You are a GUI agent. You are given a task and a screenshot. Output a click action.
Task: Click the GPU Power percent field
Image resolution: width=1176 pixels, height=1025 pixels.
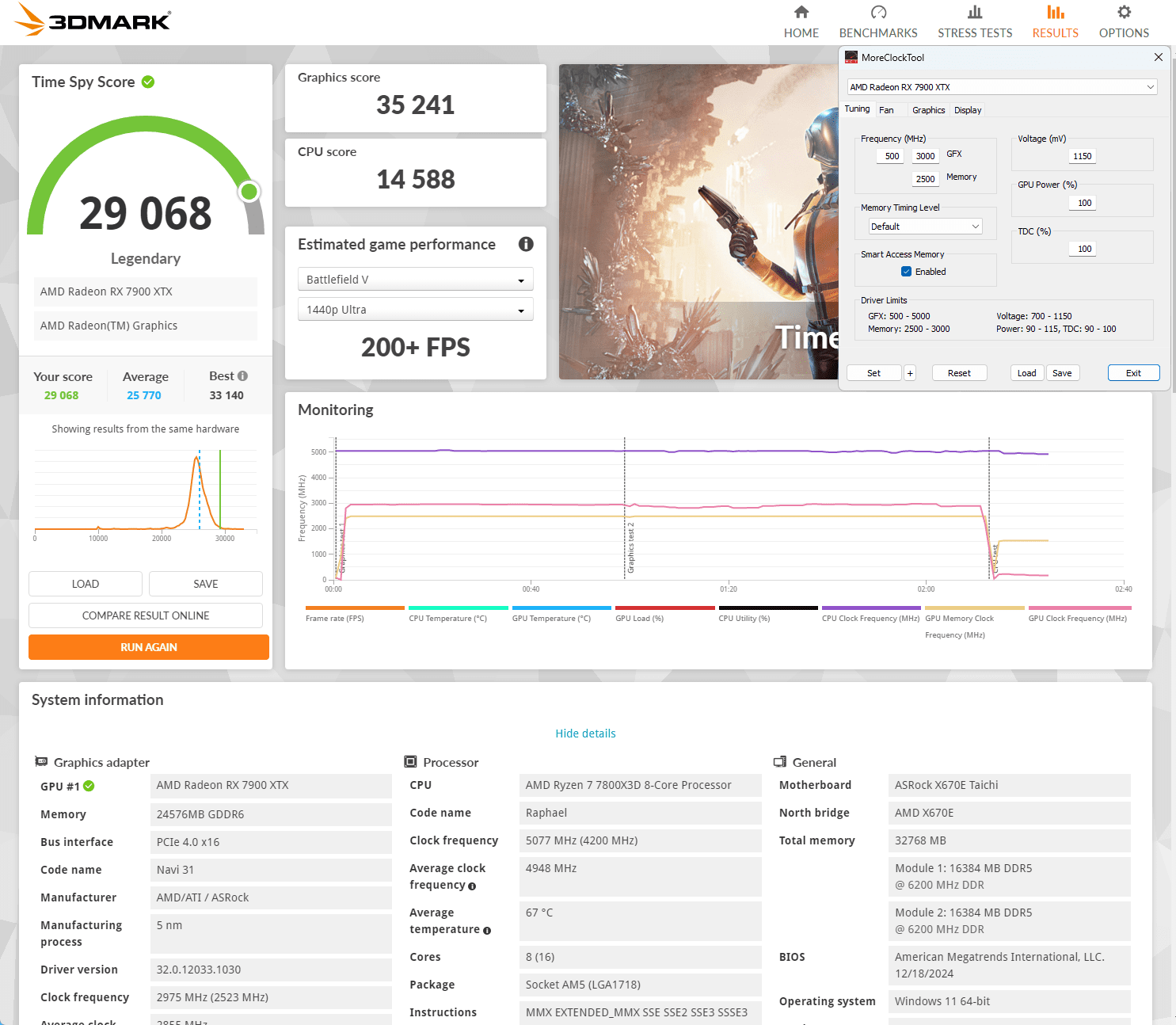pos(1082,203)
